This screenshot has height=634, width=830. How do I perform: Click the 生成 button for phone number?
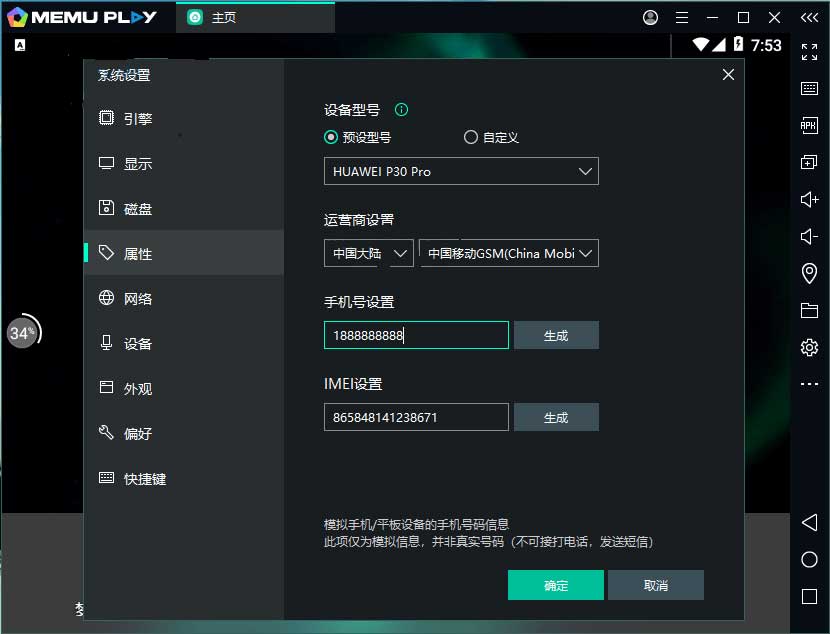556,334
